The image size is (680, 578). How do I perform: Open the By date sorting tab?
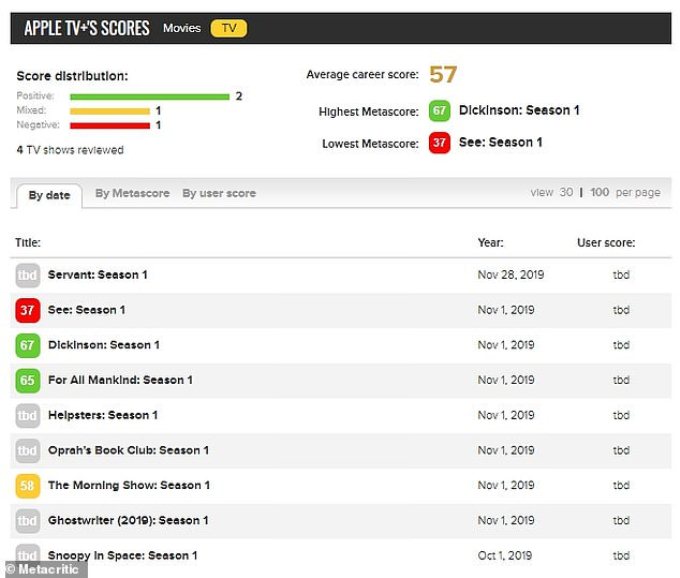click(x=49, y=196)
